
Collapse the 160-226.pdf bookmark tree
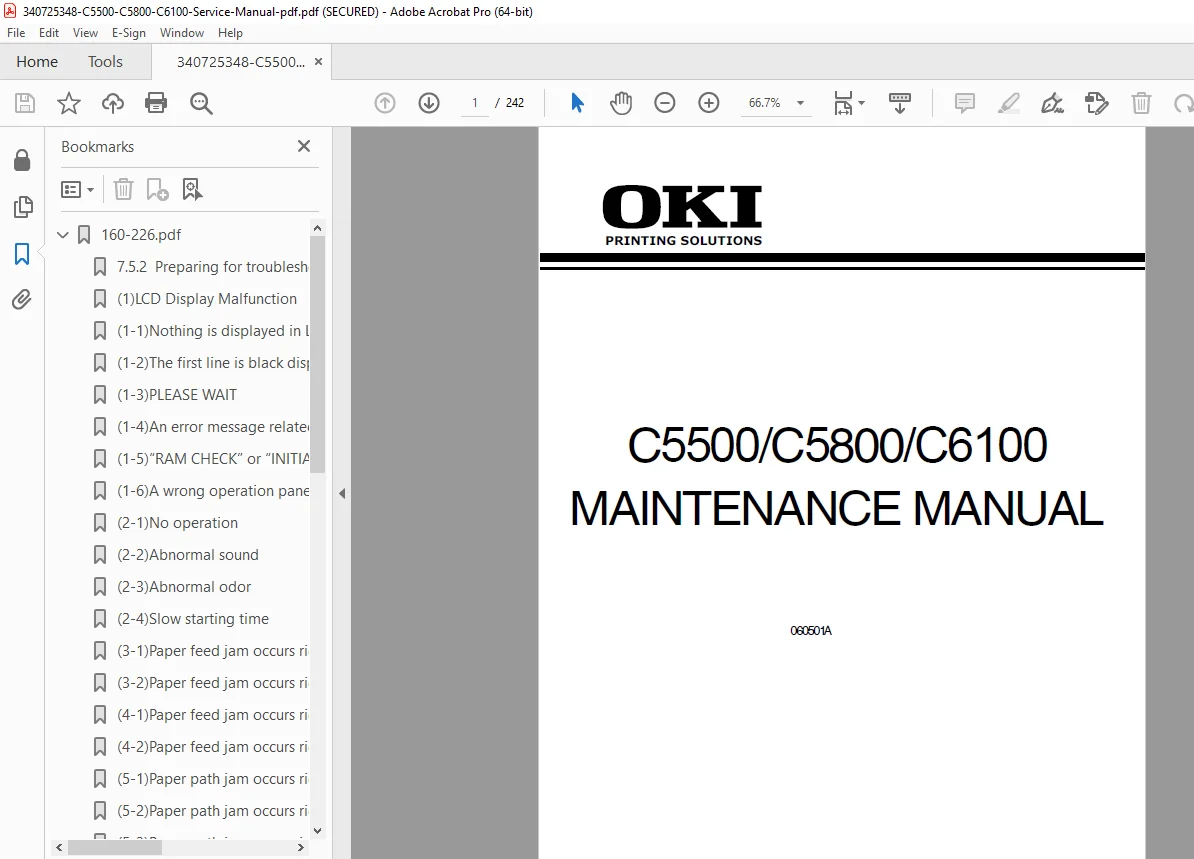(63, 235)
